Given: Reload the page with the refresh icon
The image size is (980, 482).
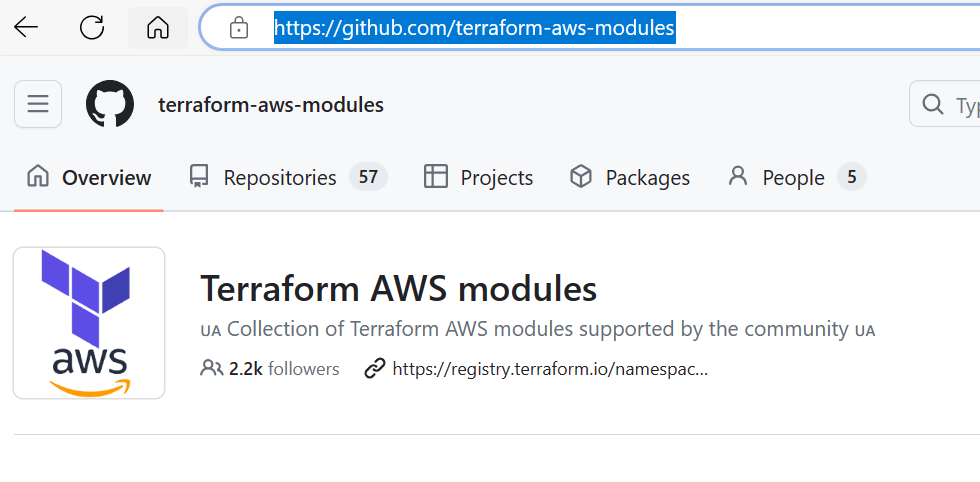Looking at the screenshot, I should coord(92,28).
